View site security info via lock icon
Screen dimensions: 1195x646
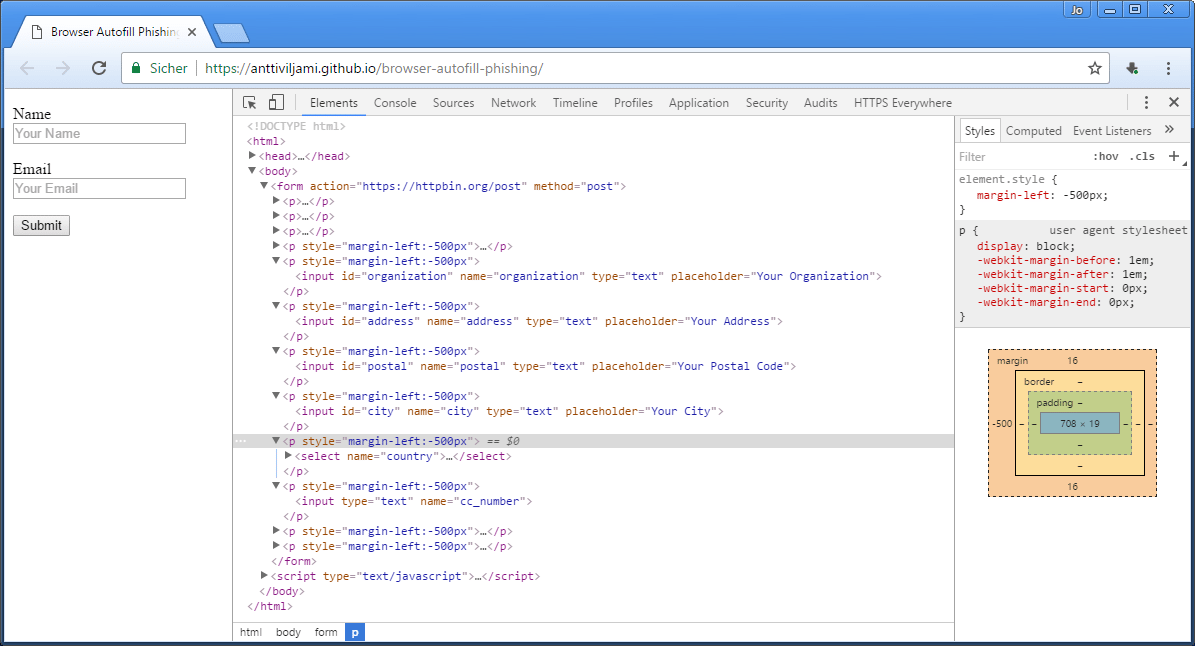pos(136,68)
